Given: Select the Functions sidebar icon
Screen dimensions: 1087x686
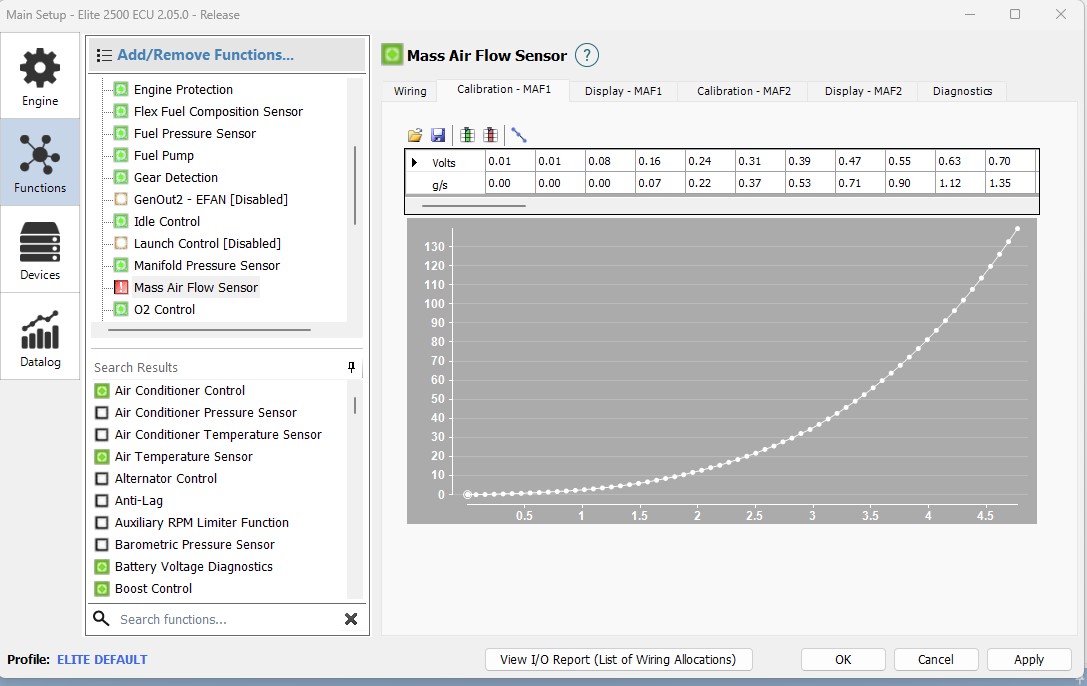Looking at the screenshot, I should [40, 163].
